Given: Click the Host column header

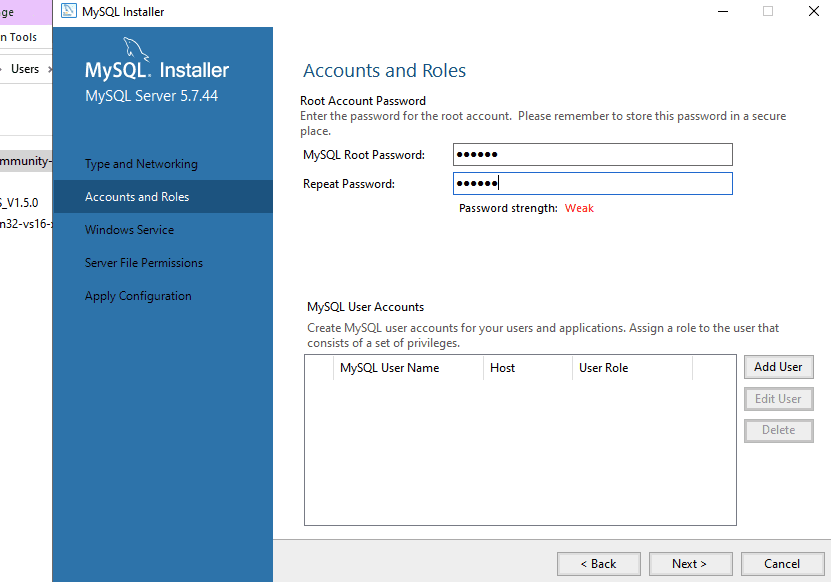Looking at the screenshot, I should coord(502,368).
